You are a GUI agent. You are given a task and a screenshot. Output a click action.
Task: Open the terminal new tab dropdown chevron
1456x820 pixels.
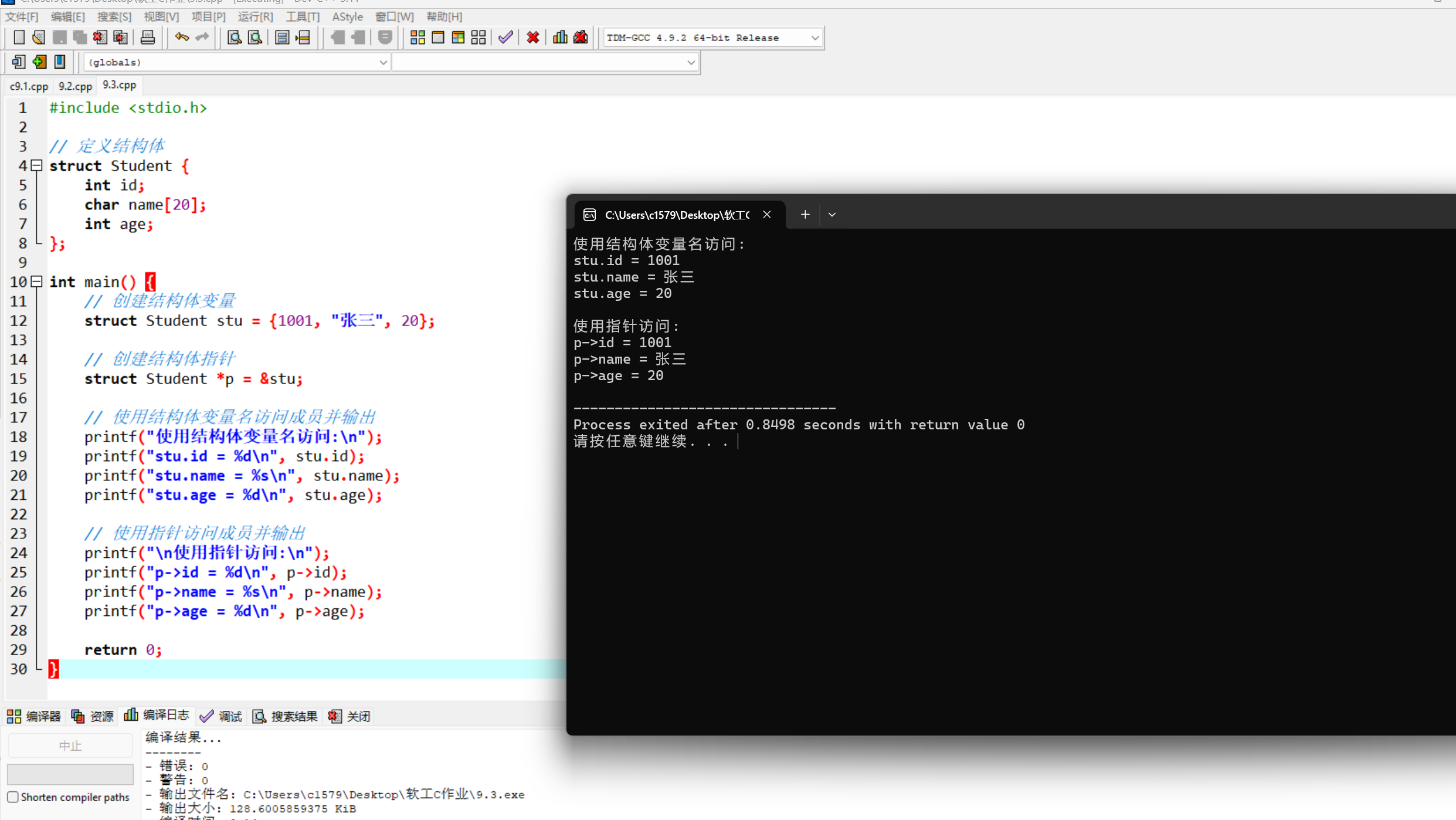point(831,215)
